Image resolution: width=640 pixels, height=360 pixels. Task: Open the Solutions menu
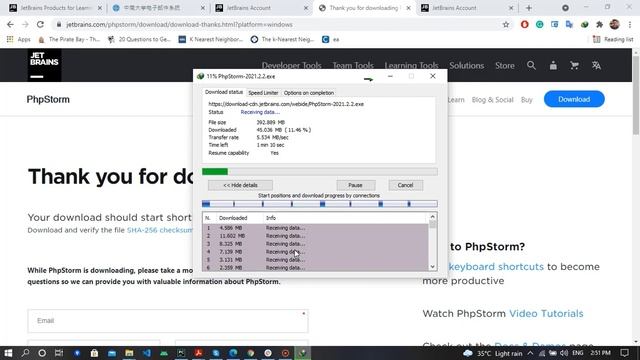coord(467,65)
